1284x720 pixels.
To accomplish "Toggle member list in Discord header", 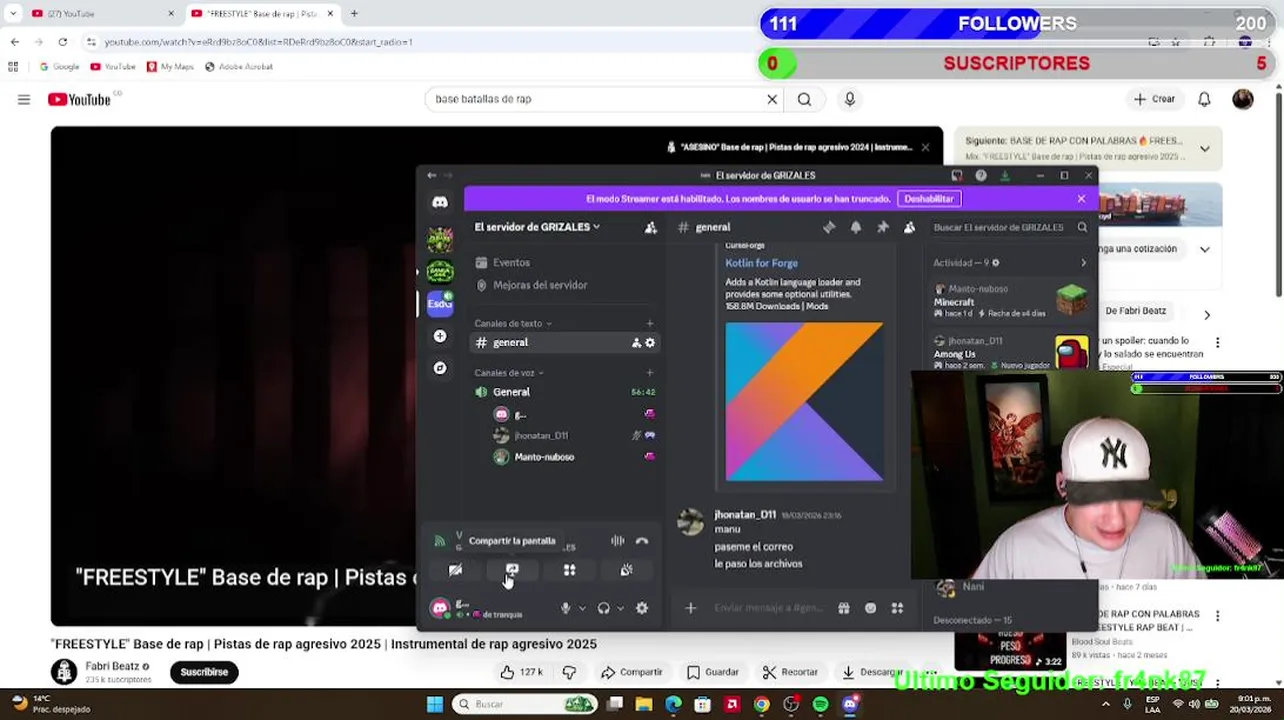I will pyautogui.click(x=910, y=228).
